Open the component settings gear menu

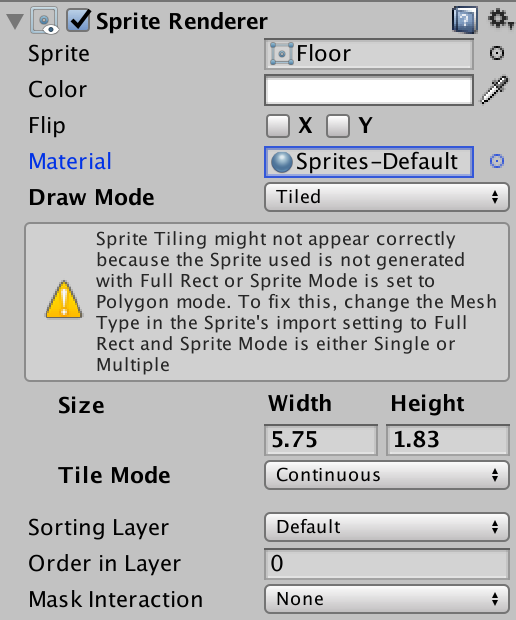pos(499,19)
